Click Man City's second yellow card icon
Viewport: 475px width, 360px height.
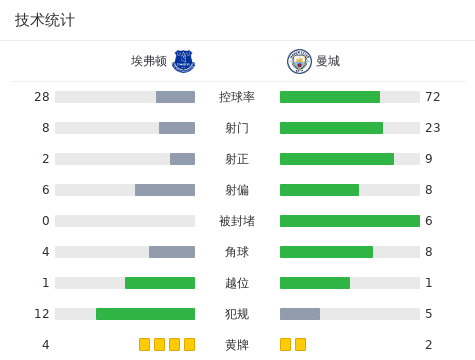(300, 344)
